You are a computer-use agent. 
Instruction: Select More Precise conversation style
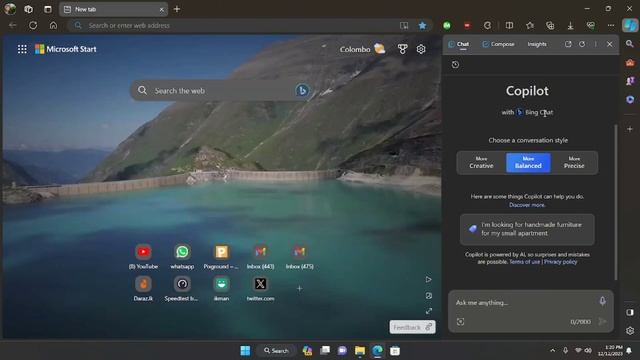point(574,162)
